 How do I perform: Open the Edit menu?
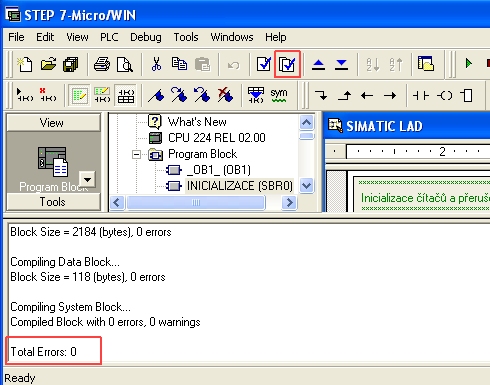point(45,37)
